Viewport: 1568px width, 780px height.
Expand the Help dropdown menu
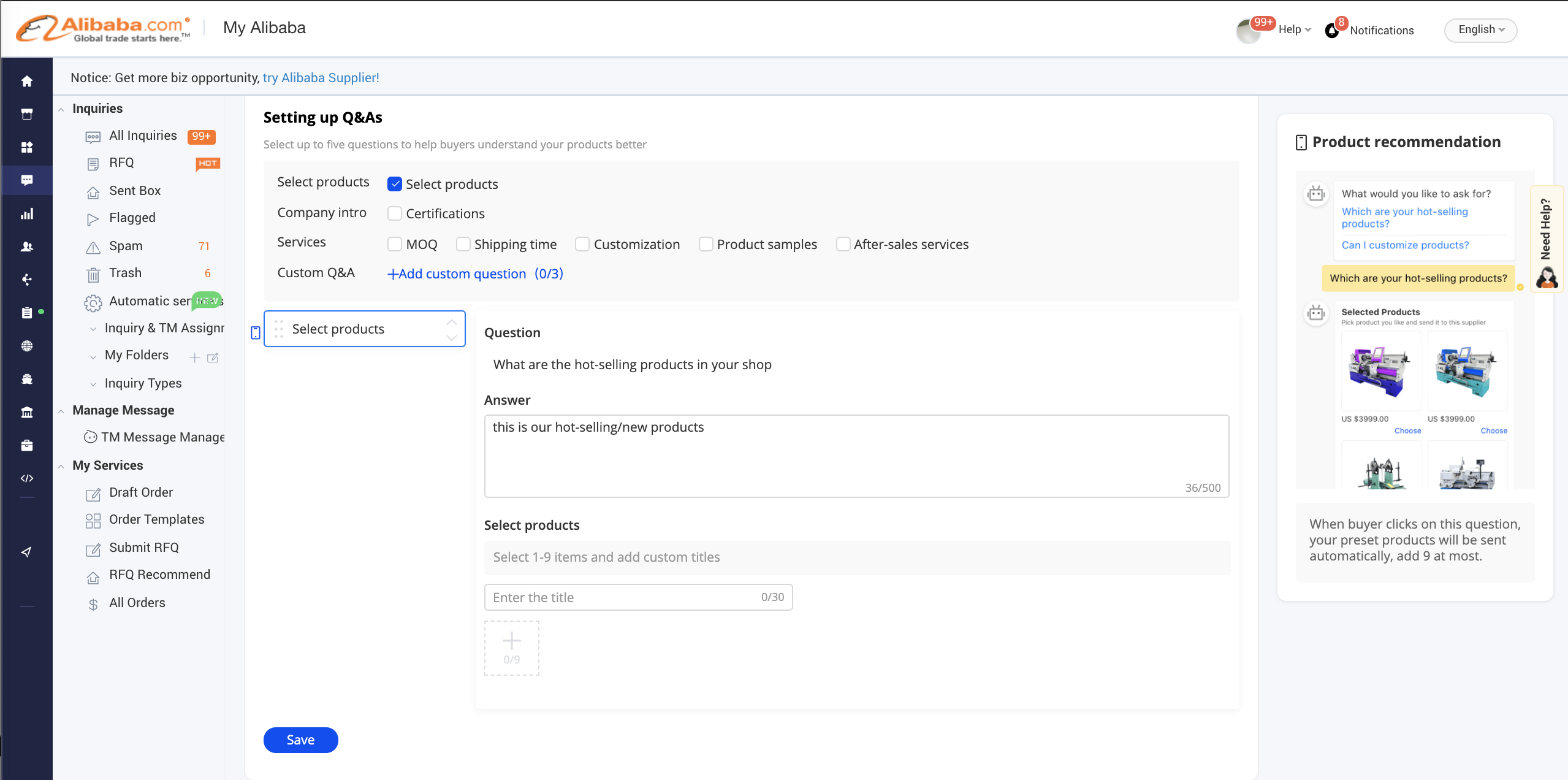[1295, 29]
